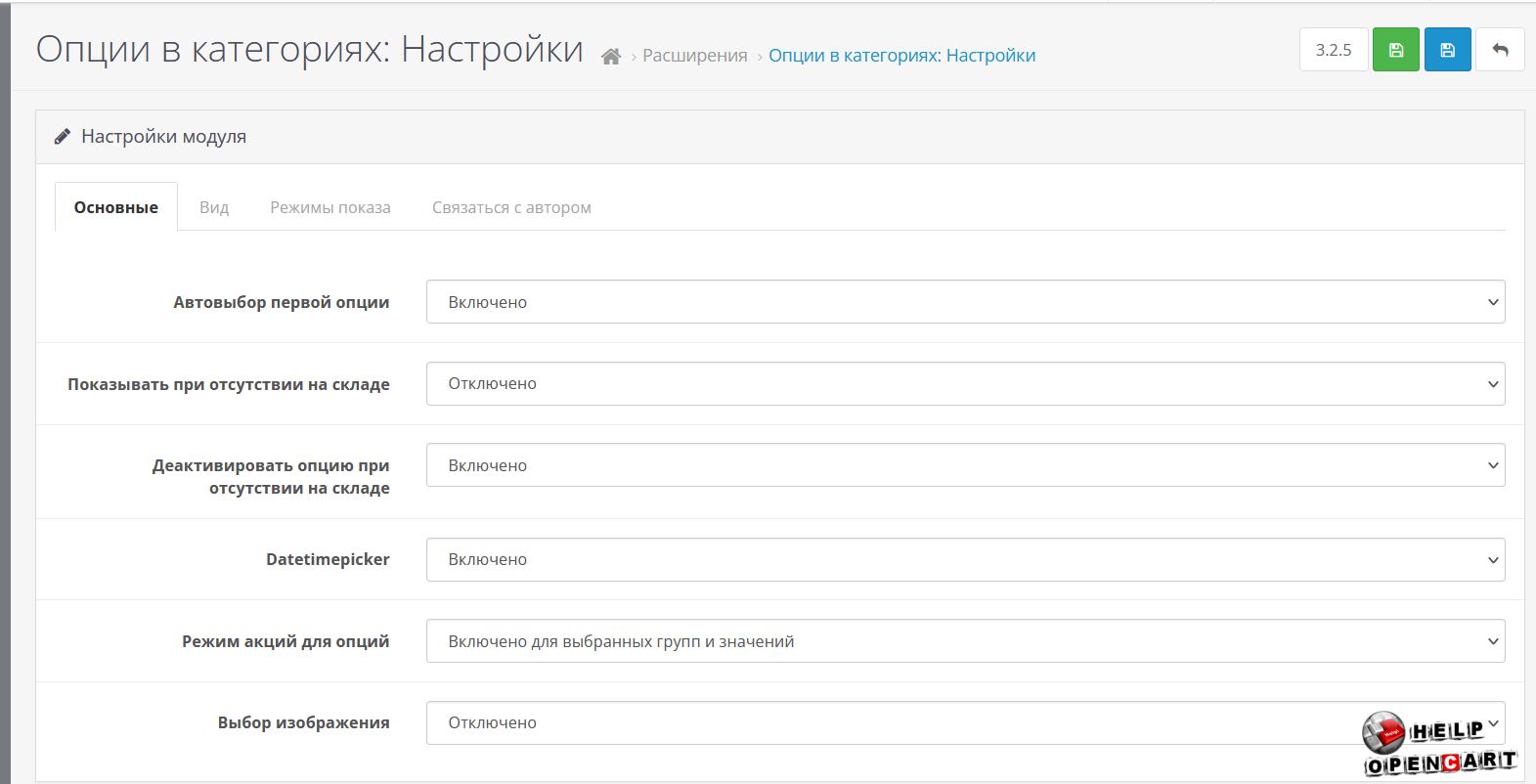Open the Выбор изображения dropdown
Viewport: 1536px width, 784px height.
click(x=880, y=723)
